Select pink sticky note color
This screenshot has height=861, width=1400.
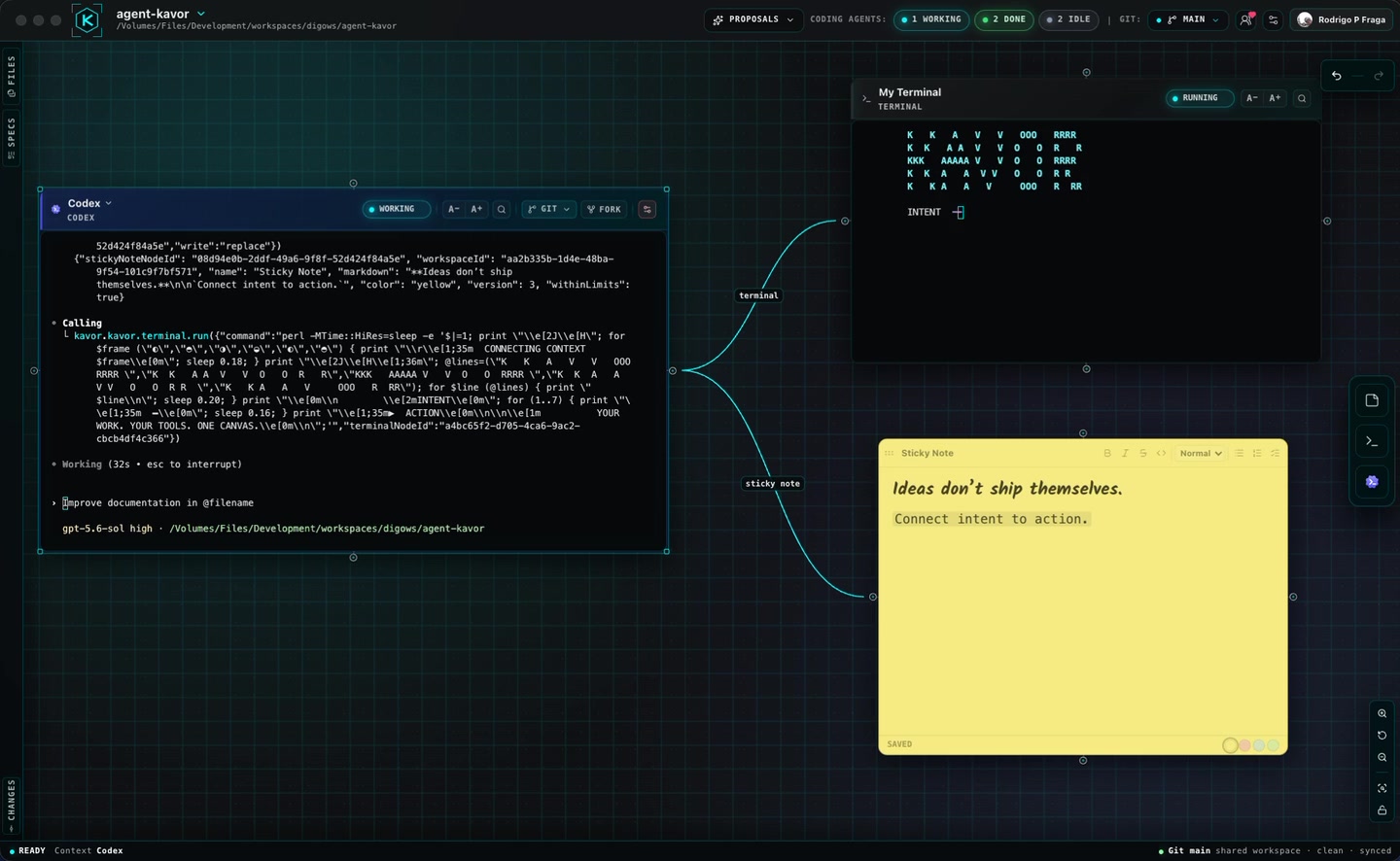click(x=1244, y=745)
